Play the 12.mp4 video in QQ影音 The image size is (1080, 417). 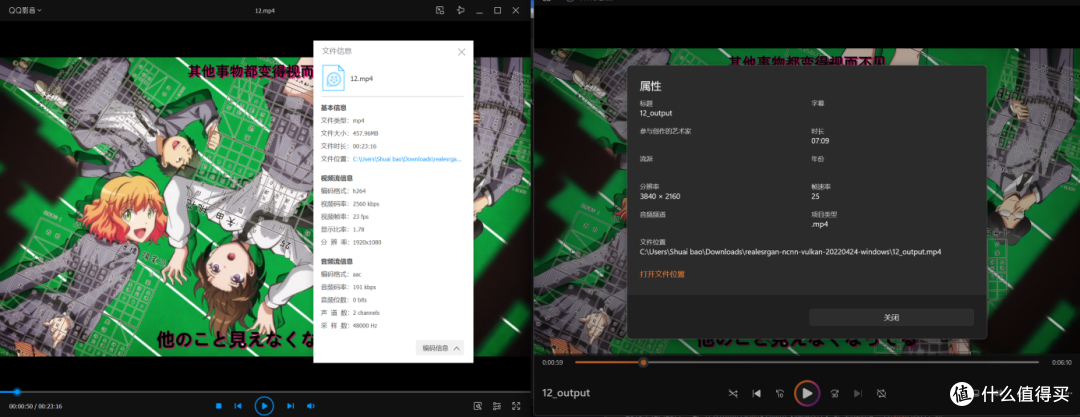(x=264, y=405)
